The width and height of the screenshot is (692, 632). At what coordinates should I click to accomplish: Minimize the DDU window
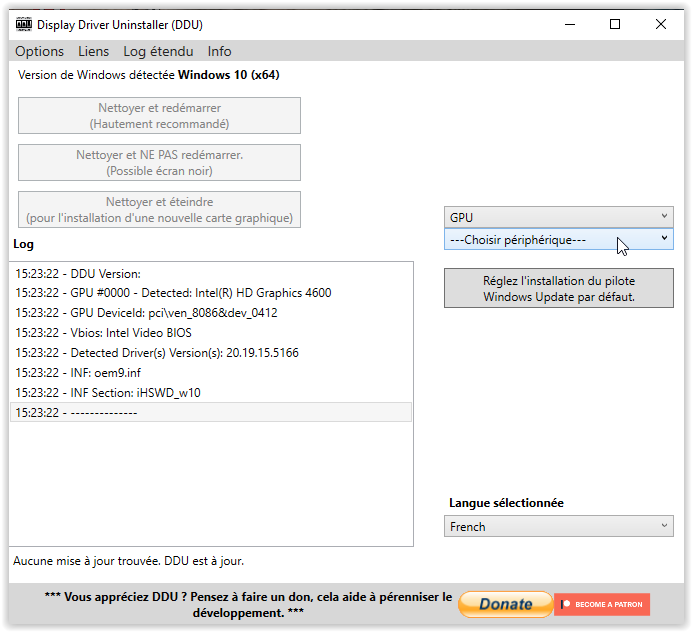tap(570, 24)
